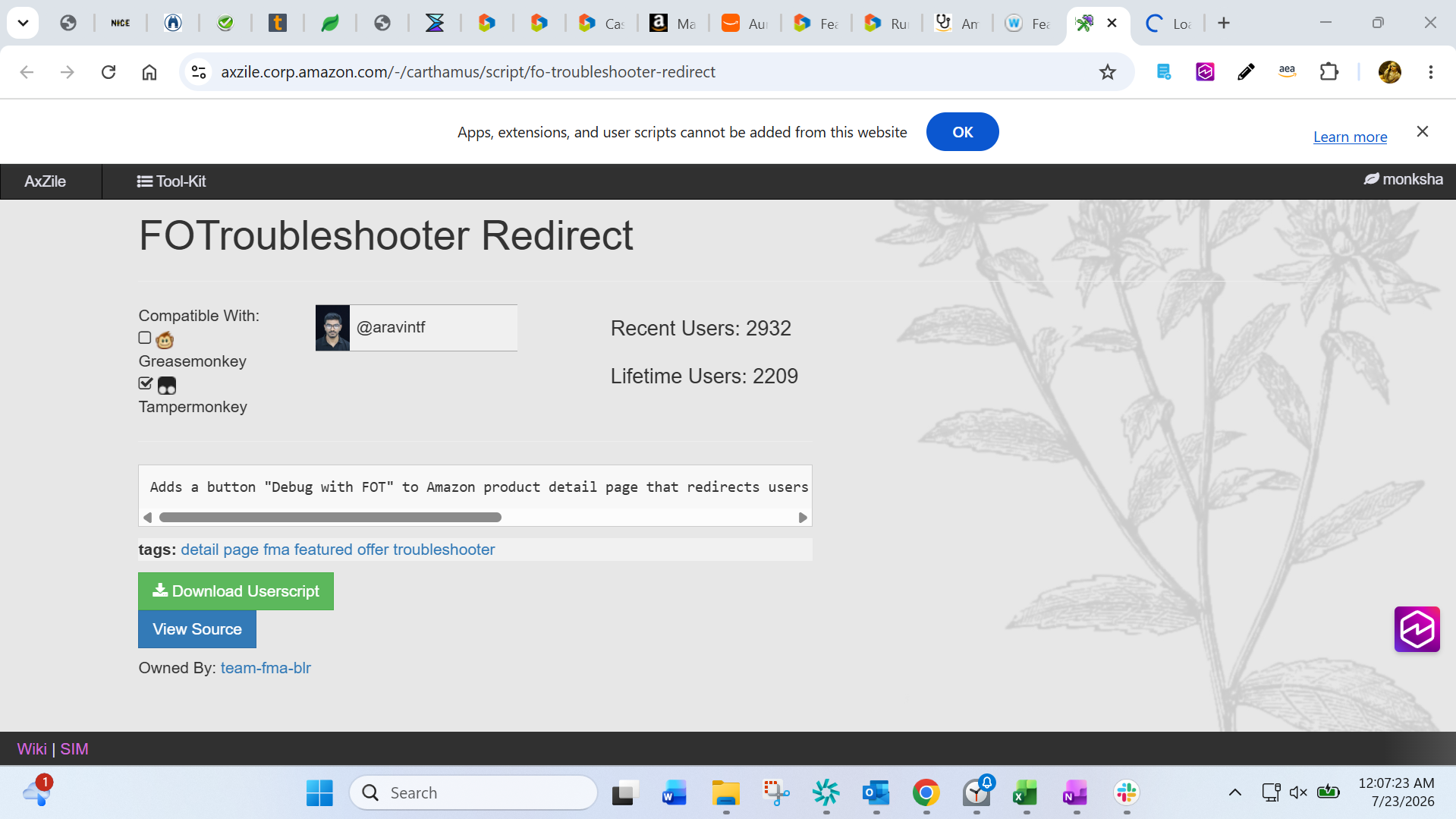Switch to the 'Cas' tab
This screenshot has height=819, width=1456.
600,23
